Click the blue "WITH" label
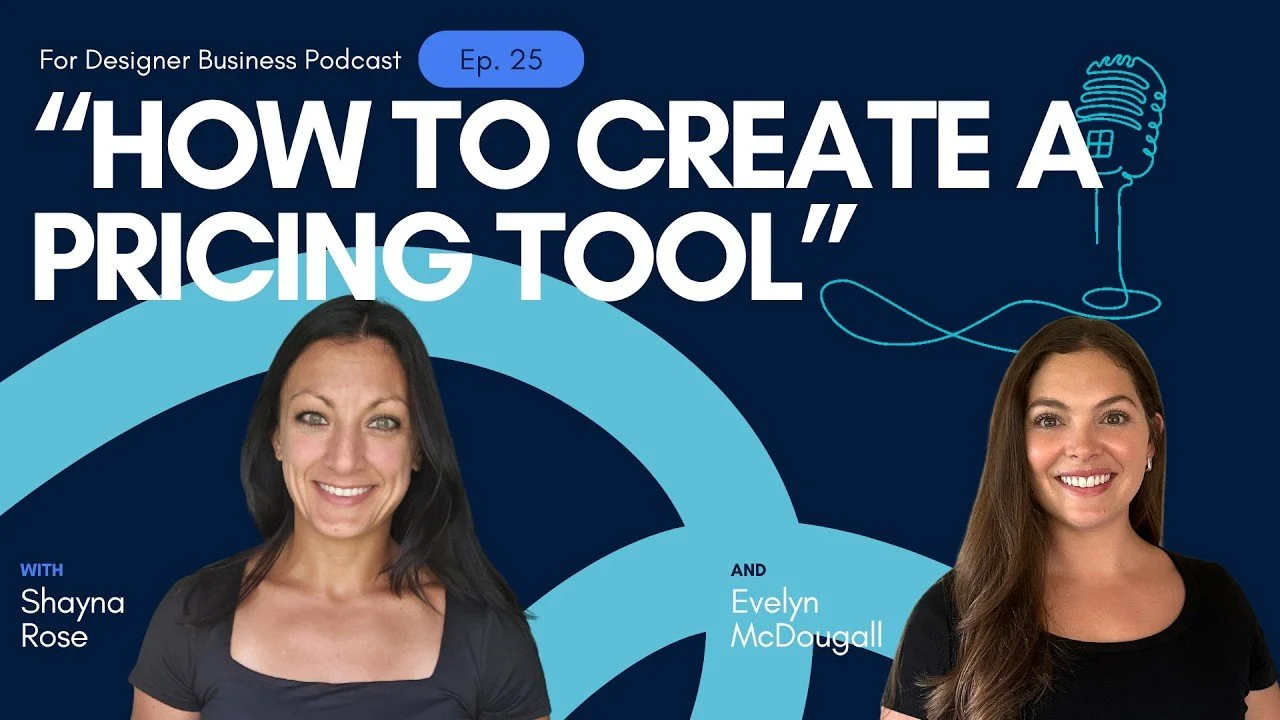This screenshot has width=1280, height=720. [x=42, y=570]
